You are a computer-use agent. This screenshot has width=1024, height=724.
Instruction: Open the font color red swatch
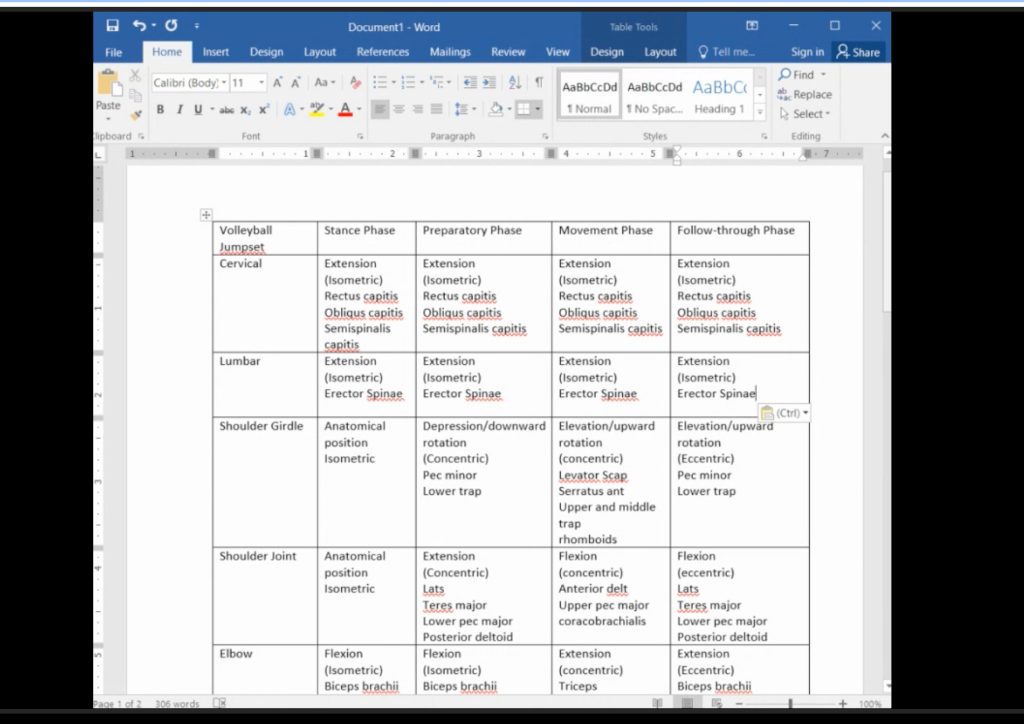pos(345,110)
